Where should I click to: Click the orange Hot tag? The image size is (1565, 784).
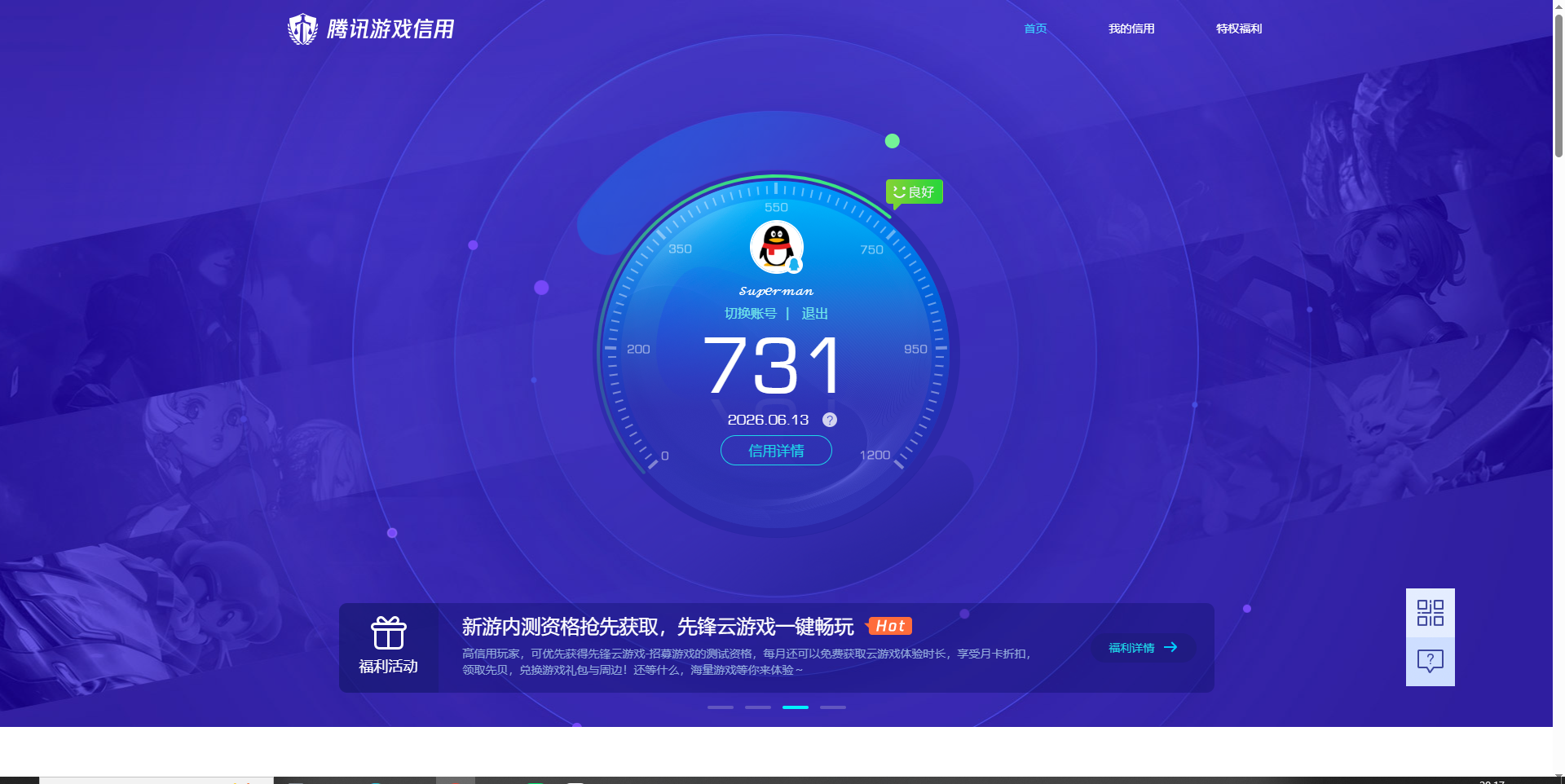tap(890, 626)
